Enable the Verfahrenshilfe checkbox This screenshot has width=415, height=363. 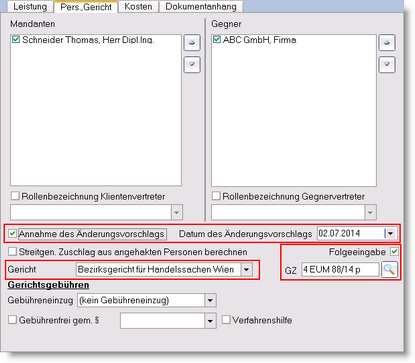[x=226, y=320]
